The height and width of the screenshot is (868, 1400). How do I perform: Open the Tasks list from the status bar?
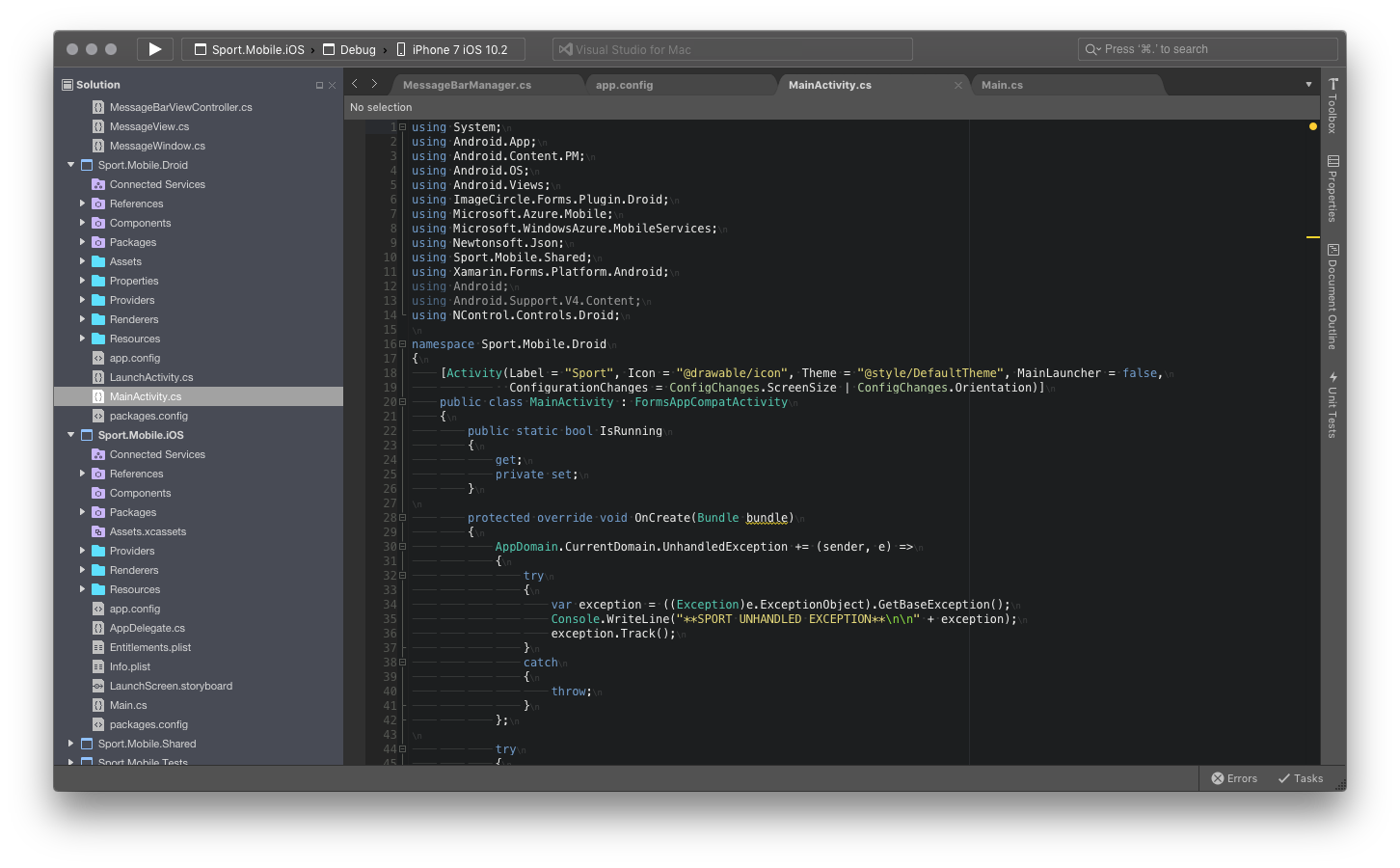click(x=1302, y=778)
